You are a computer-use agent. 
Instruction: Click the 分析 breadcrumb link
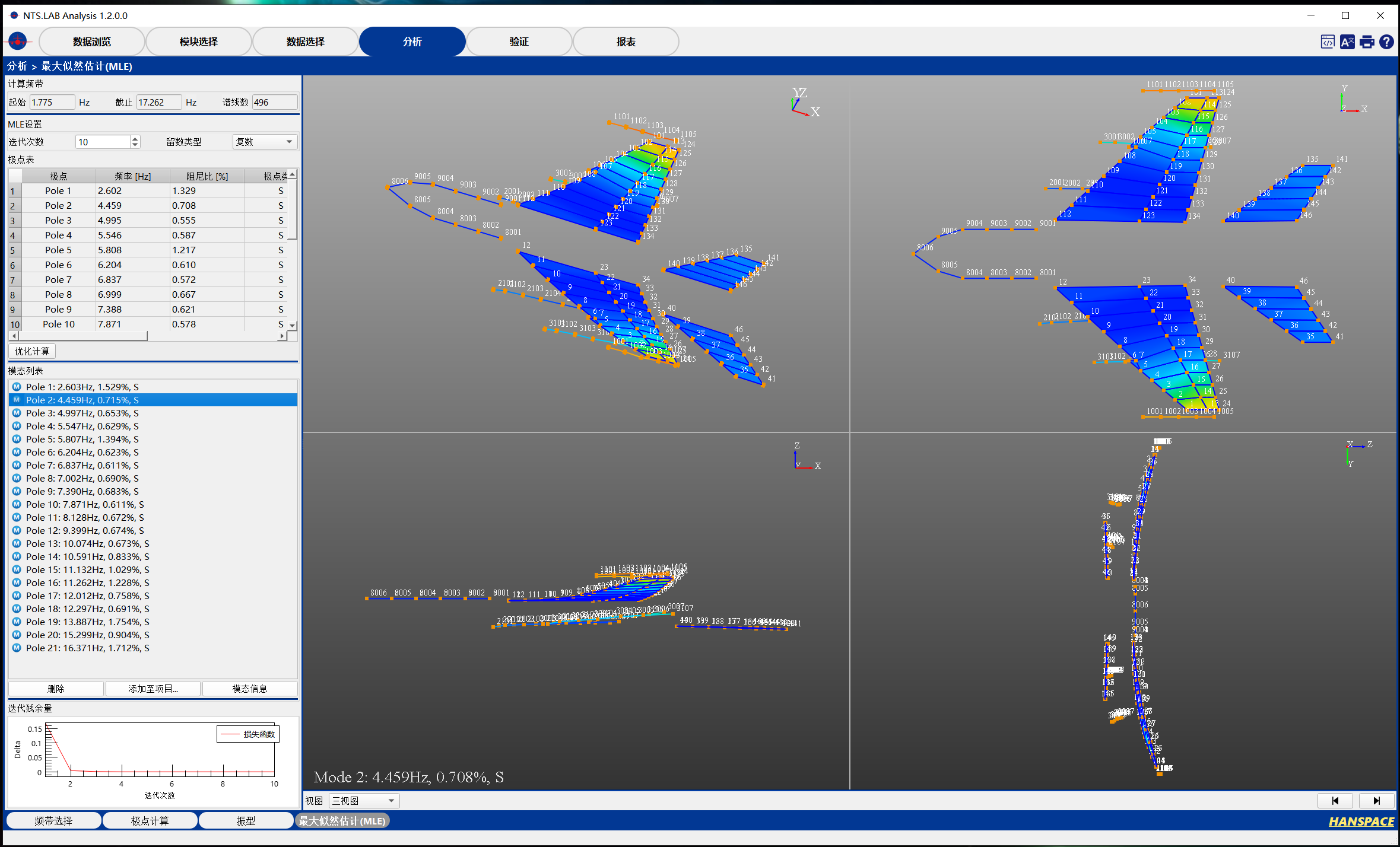(x=17, y=66)
